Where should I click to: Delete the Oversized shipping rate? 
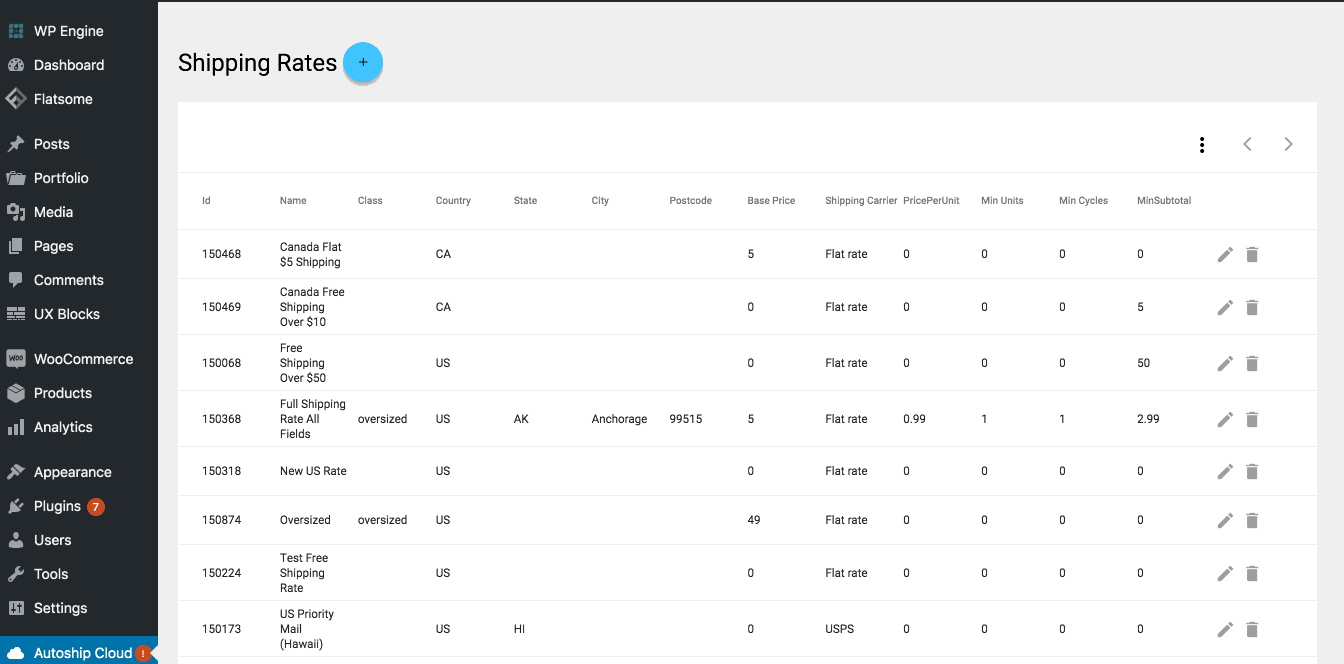coord(1252,520)
